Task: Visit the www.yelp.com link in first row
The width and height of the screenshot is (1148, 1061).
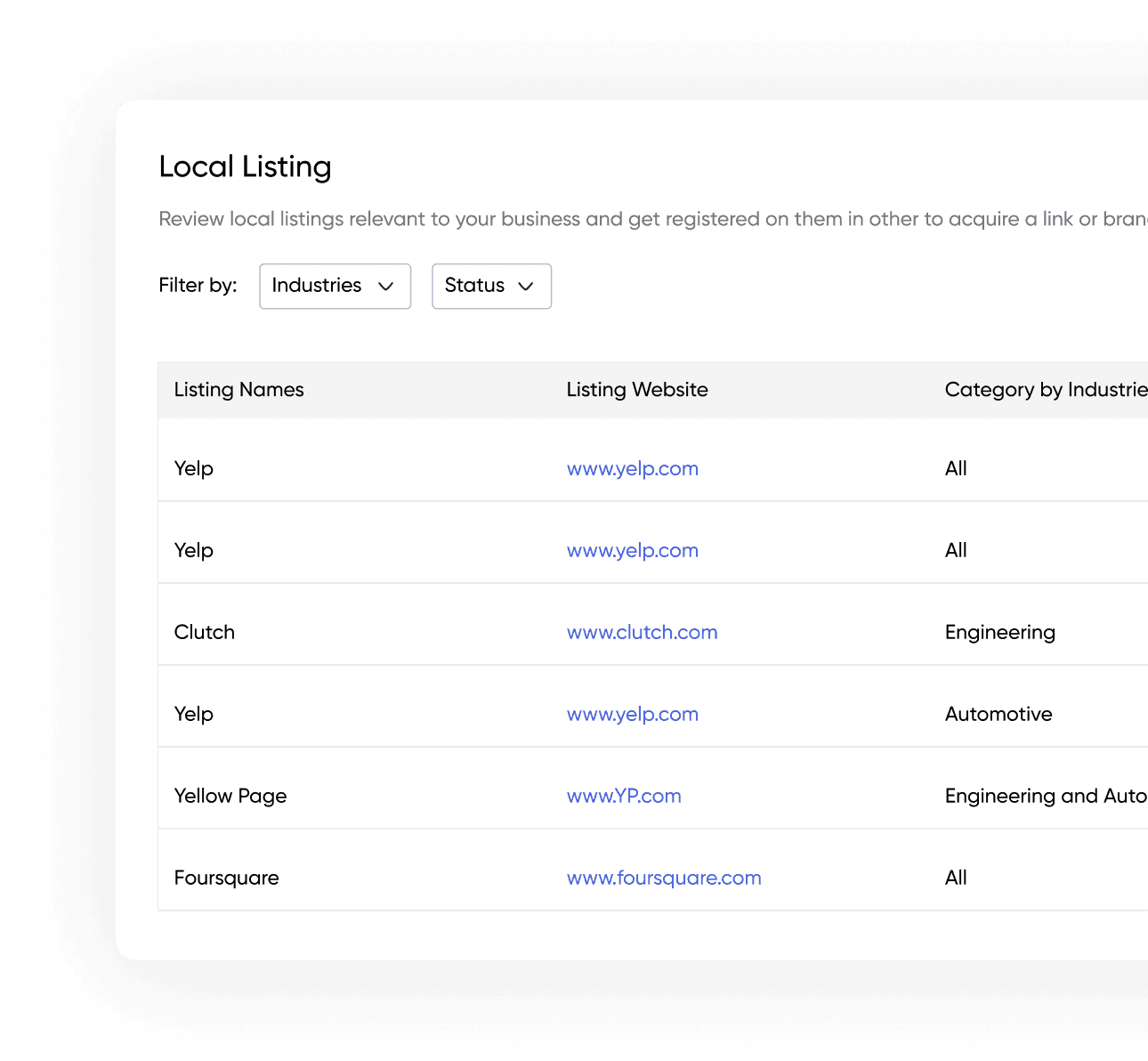Action: (632, 468)
